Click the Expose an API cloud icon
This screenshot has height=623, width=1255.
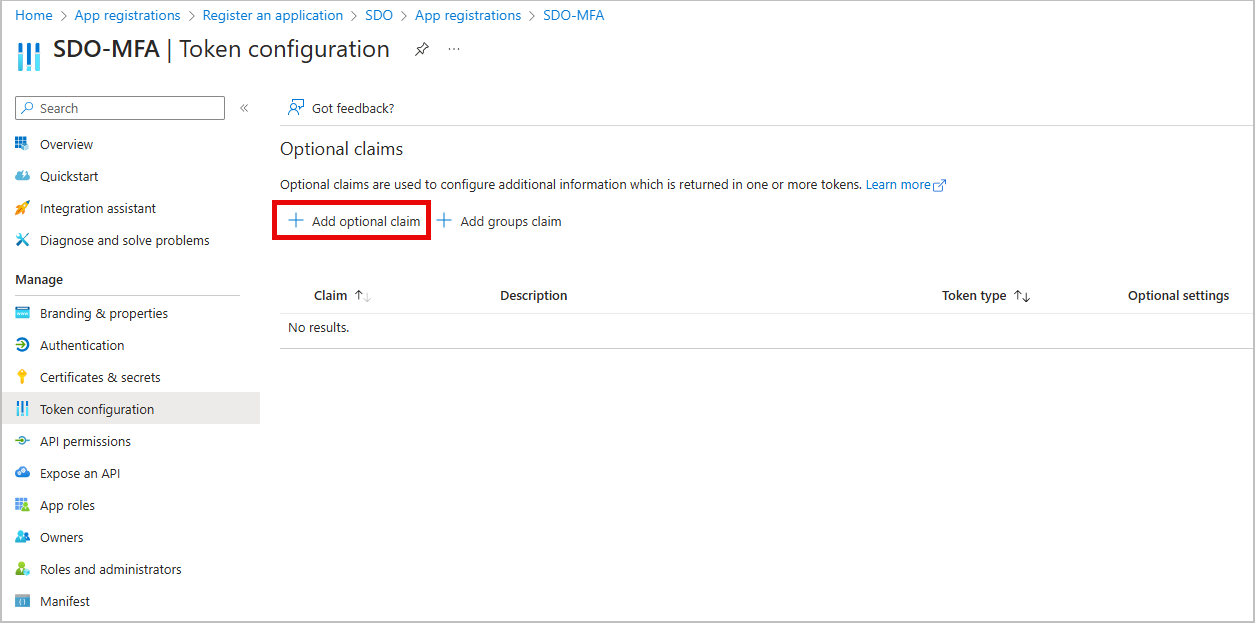pyautogui.click(x=22, y=473)
